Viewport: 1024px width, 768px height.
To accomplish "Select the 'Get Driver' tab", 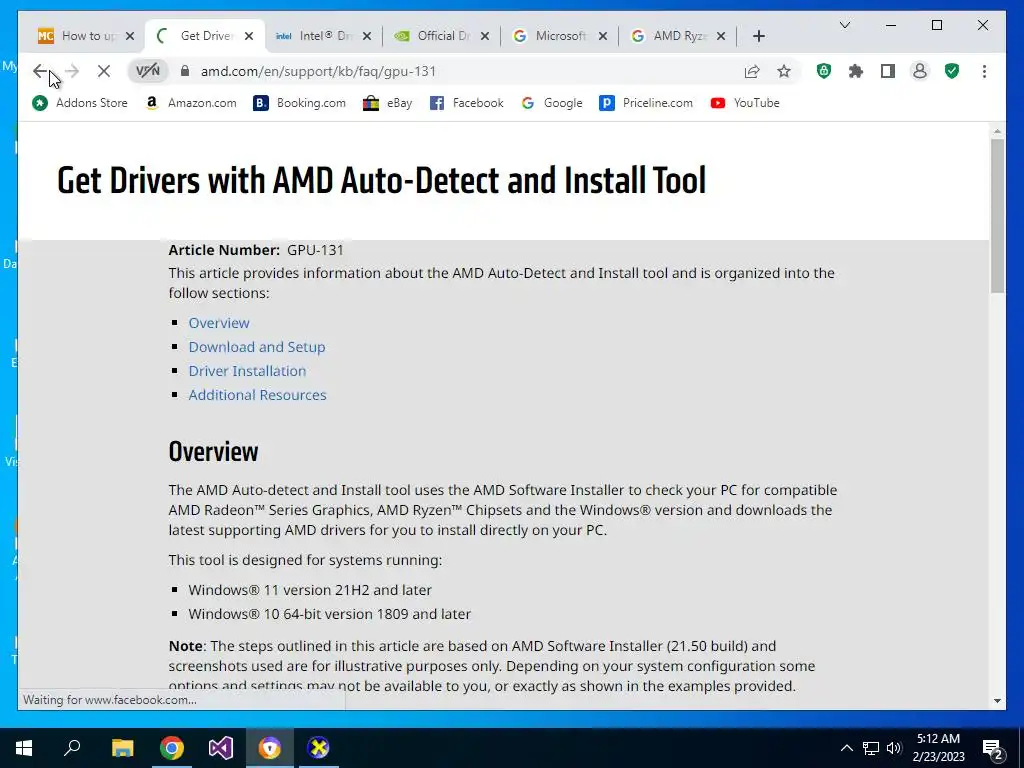I will (x=205, y=36).
